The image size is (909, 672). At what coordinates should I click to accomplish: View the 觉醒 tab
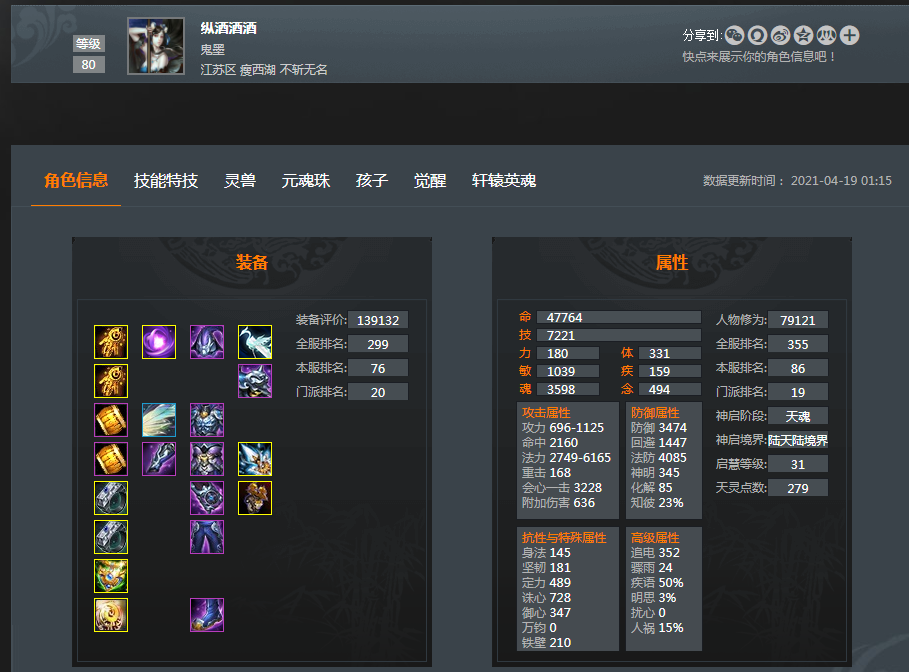430,181
